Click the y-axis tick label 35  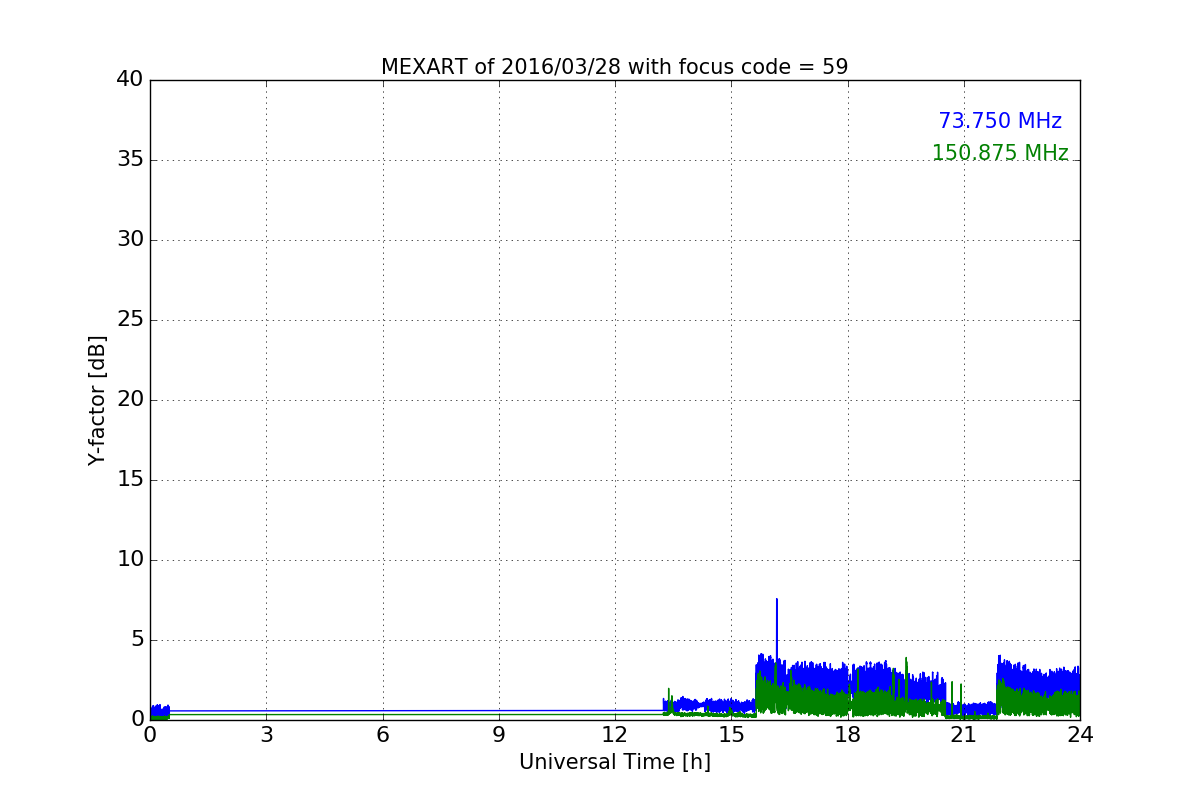(130, 160)
